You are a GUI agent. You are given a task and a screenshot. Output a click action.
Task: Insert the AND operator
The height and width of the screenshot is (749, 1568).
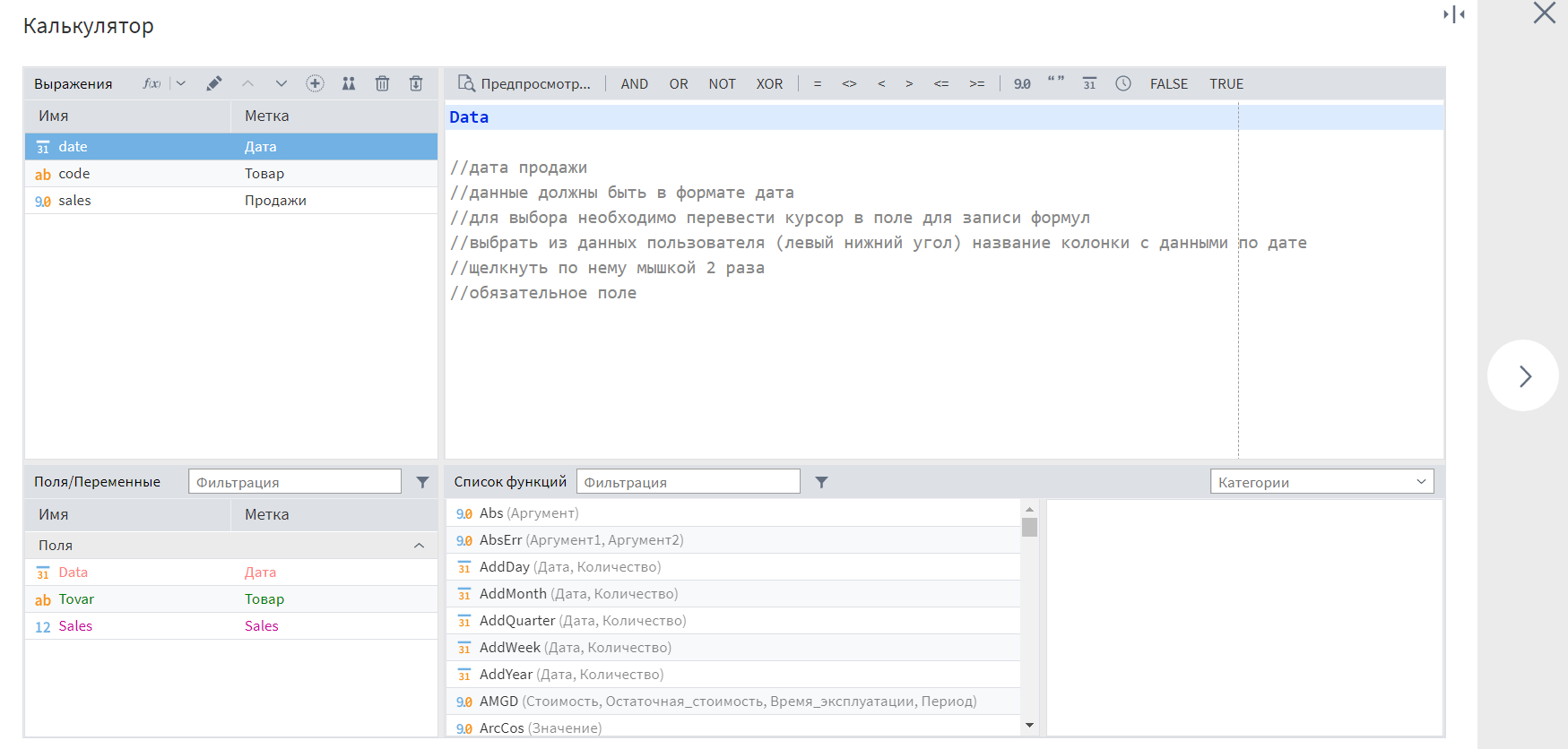(x=635, y=83)
